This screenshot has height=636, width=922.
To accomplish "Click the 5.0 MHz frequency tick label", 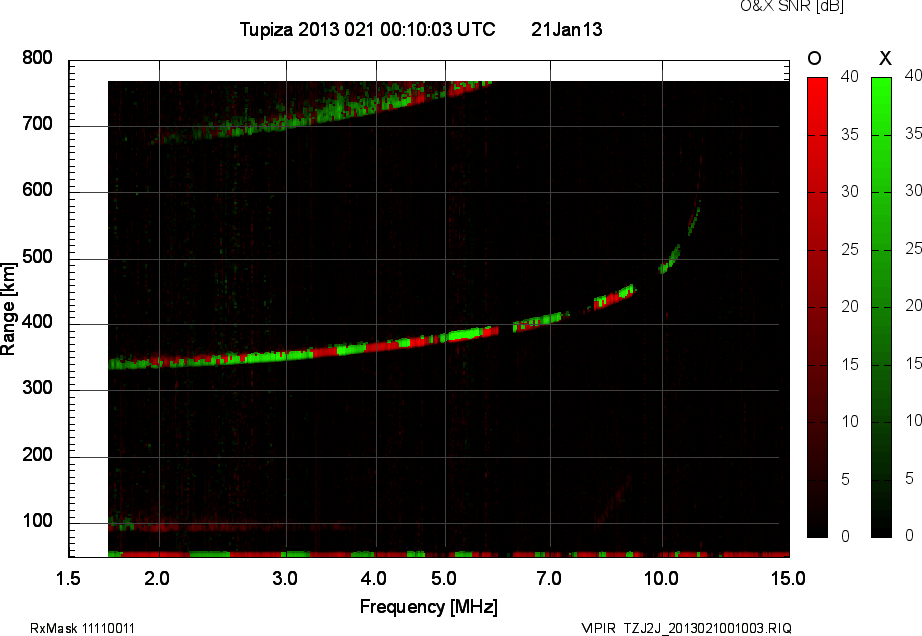I will 444,578.
